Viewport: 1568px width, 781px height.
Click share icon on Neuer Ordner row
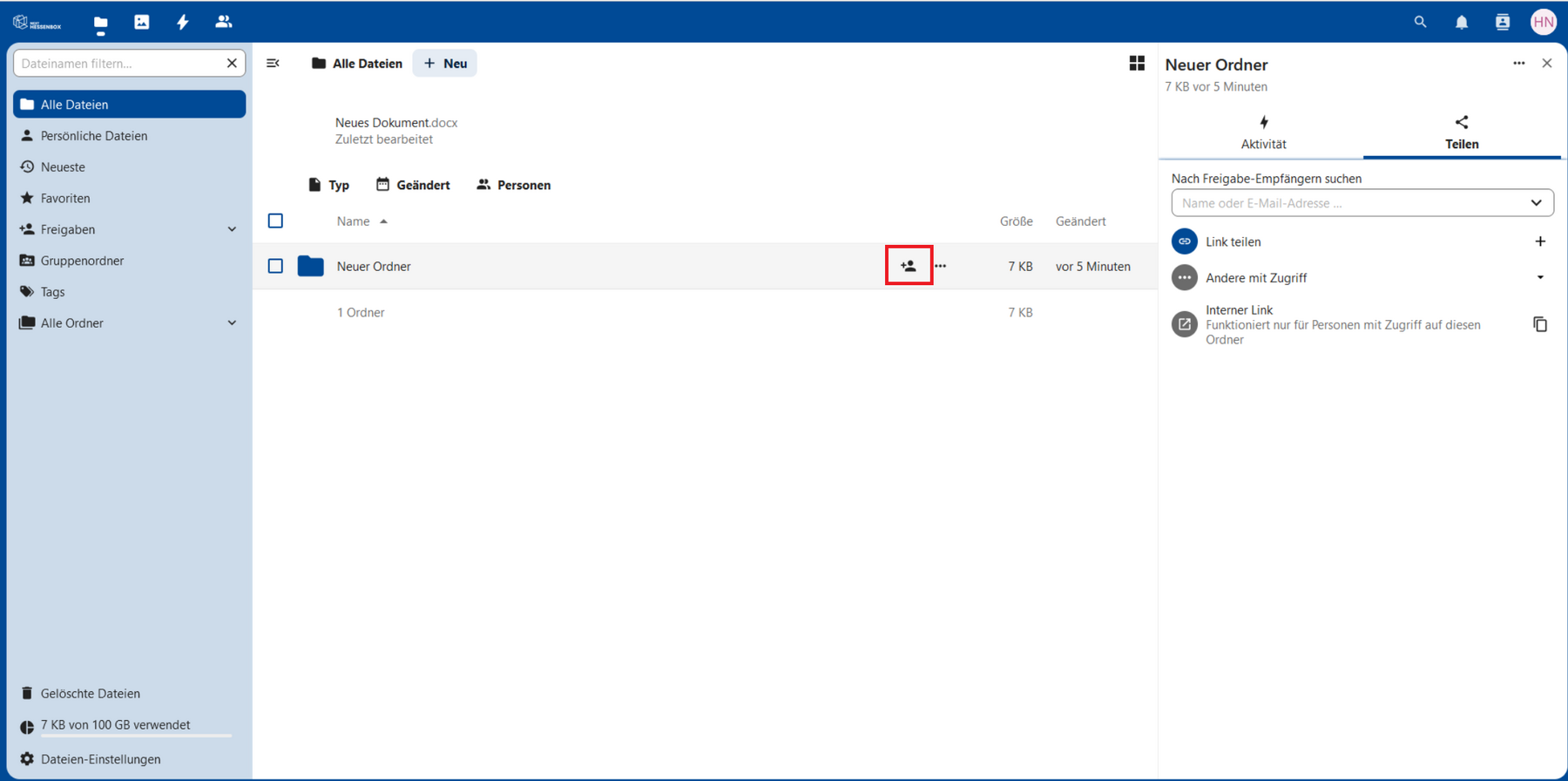coord(909,266)
